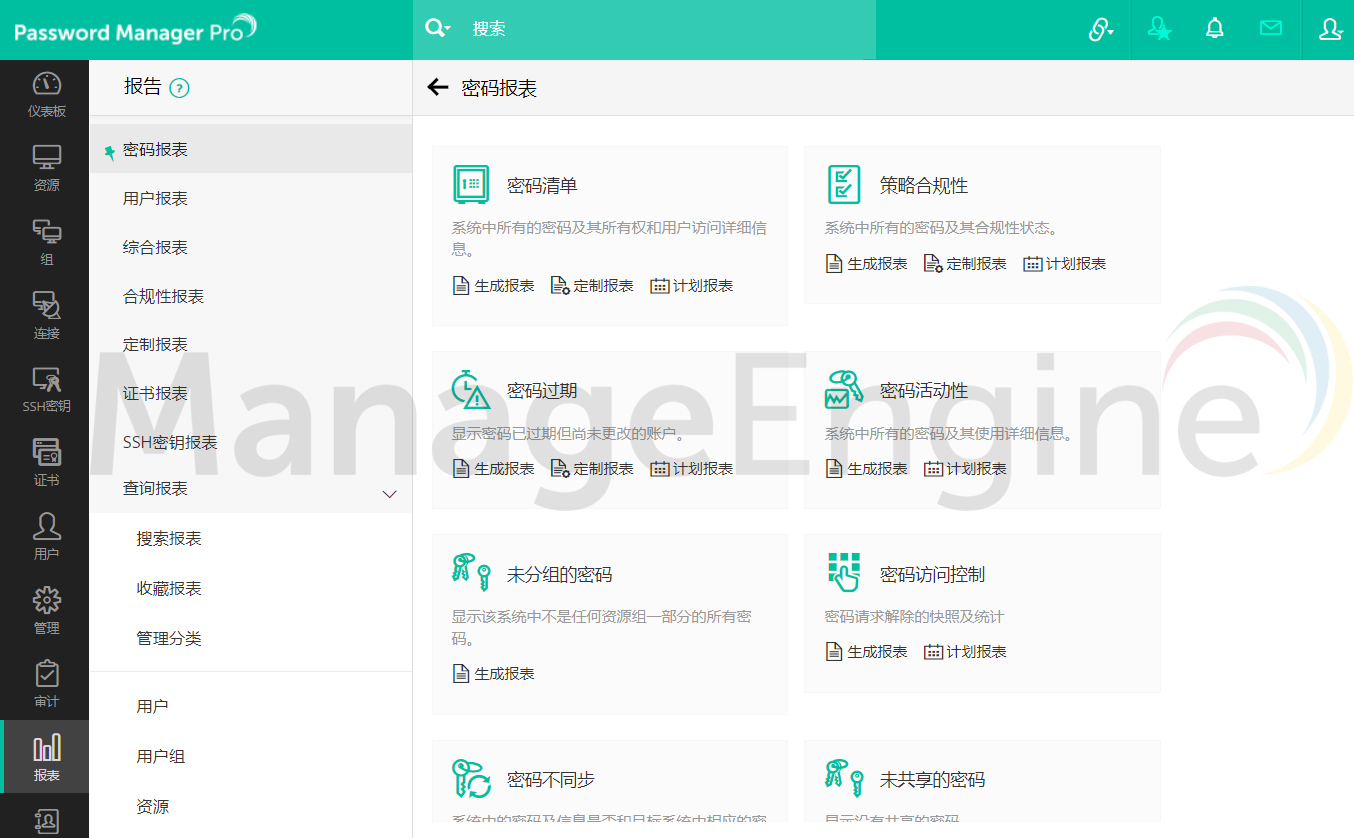The image size is (1354, 838).
Task: Click 生成报表 under 密码访问控制
Action: pos(866,651)
